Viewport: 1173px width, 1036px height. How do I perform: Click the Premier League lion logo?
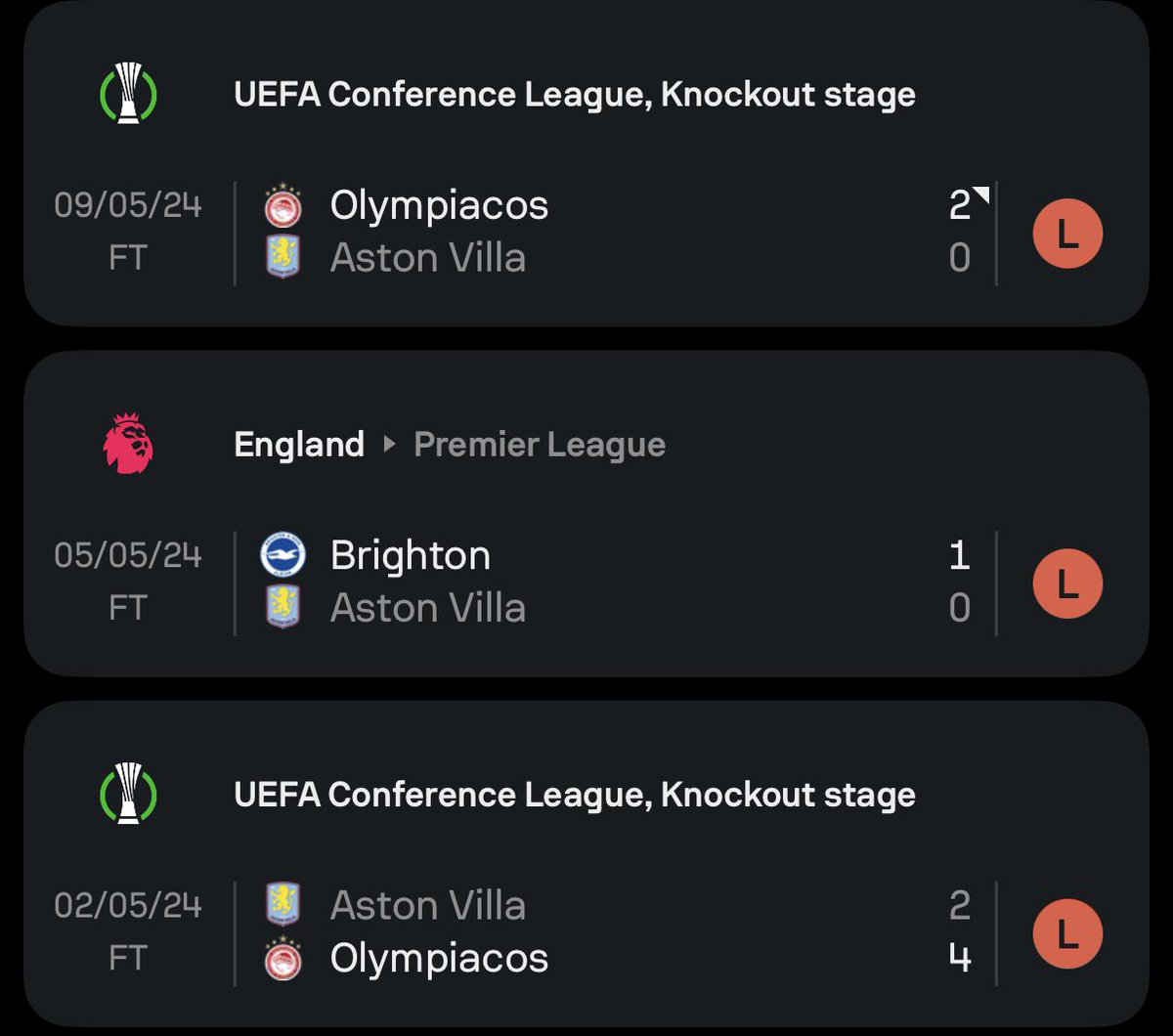click(x=128, y=444)
